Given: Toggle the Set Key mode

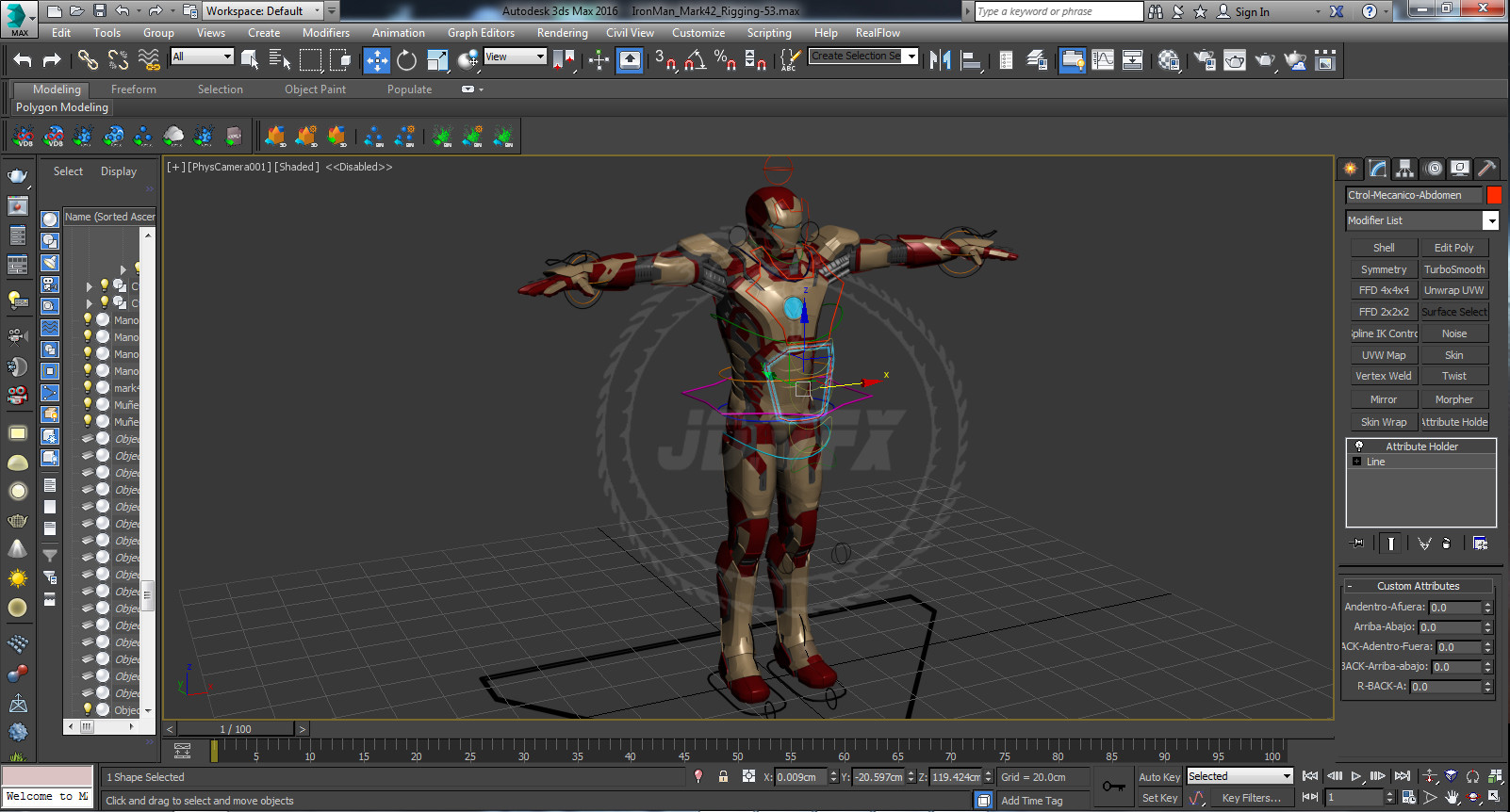Looking at the screenshot, I should point(1159,798).
